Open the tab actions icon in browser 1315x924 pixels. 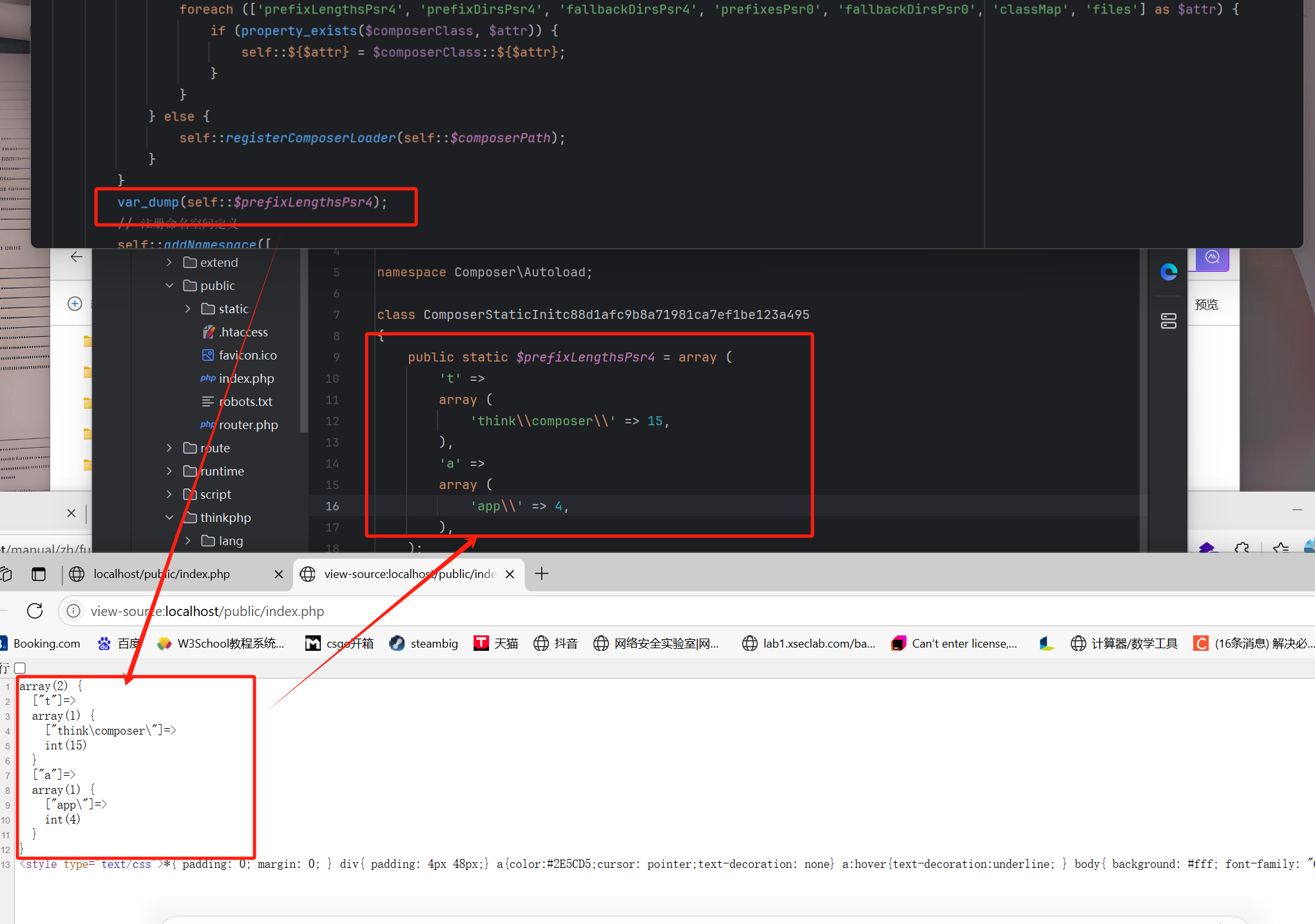tap(39, 573)
